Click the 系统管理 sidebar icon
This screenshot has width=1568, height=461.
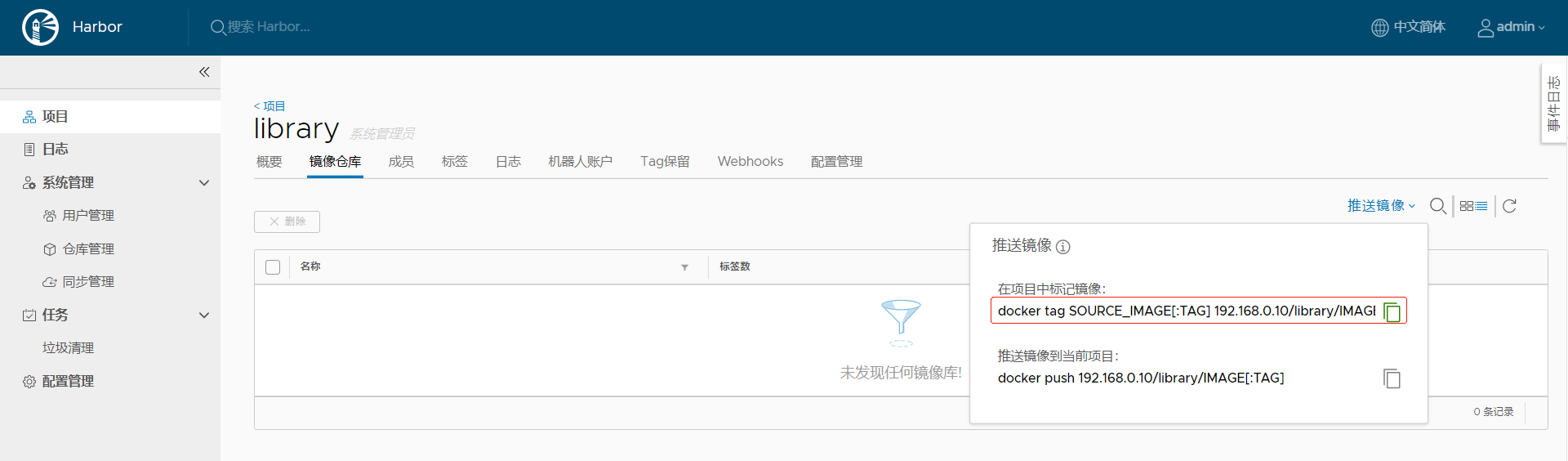point(29,183)
